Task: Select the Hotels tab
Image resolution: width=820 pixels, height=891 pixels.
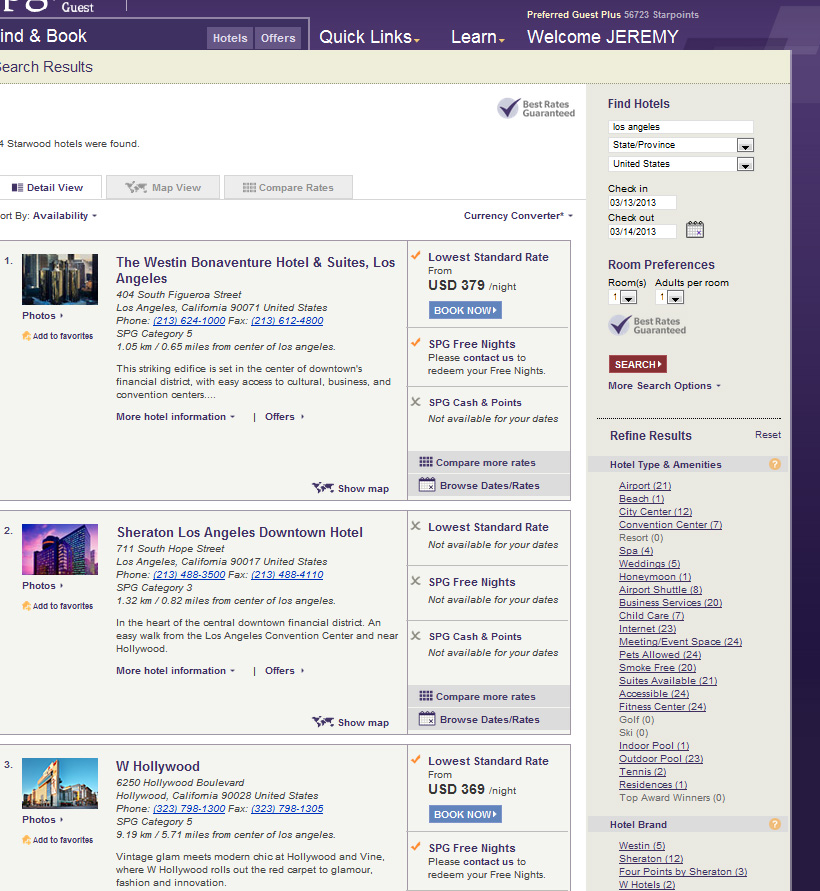Action: point(230,38)
